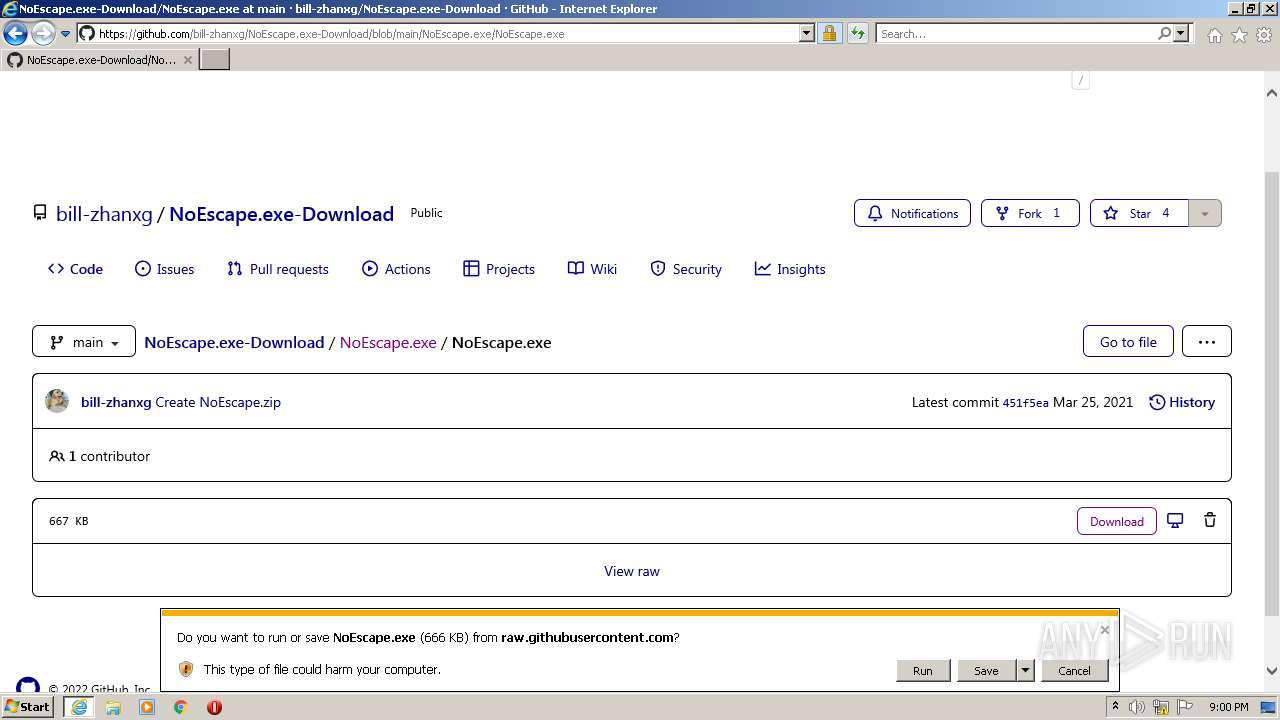Open the main branch selector dropdown
This screenshot has width=1280, height=720.
pyautogui.click(x=84, y=342)
